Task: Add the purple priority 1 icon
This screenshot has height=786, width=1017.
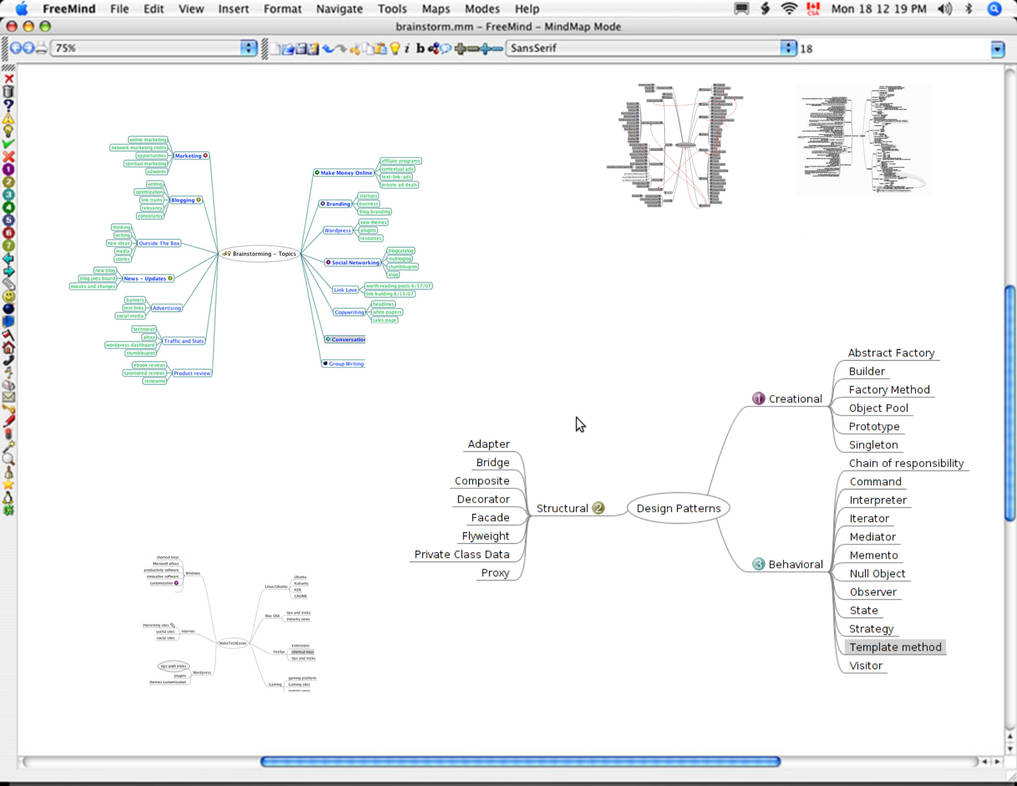Action: (8, 169)
